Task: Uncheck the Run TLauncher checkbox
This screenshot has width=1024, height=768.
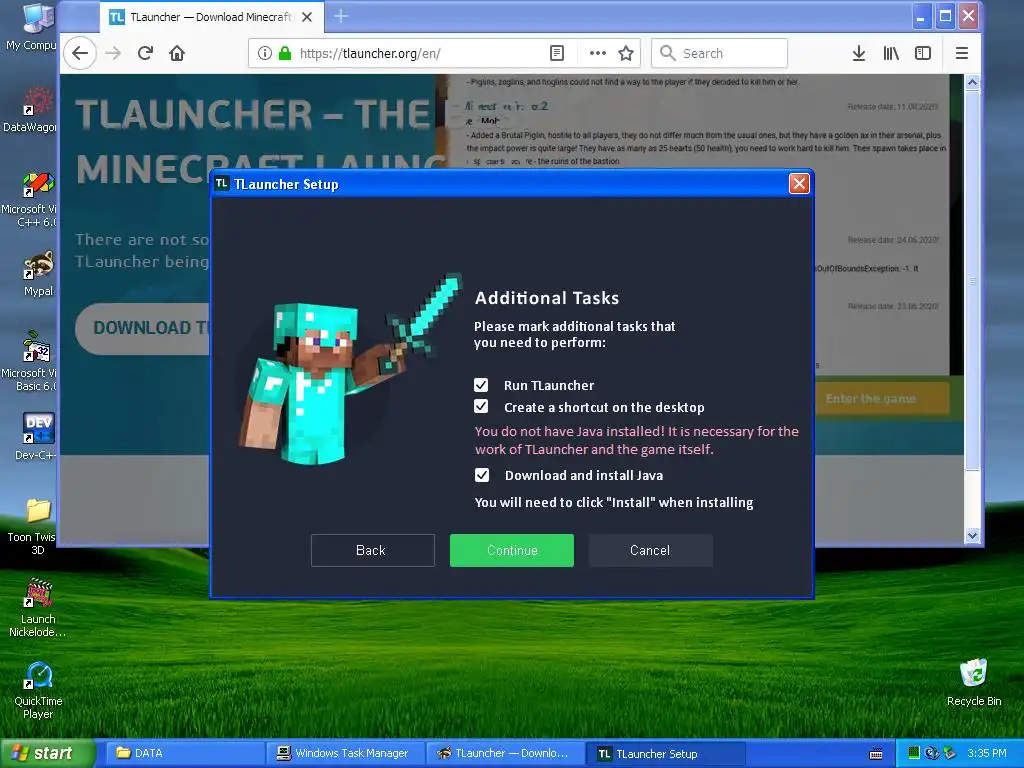Action: click(481, 385)
